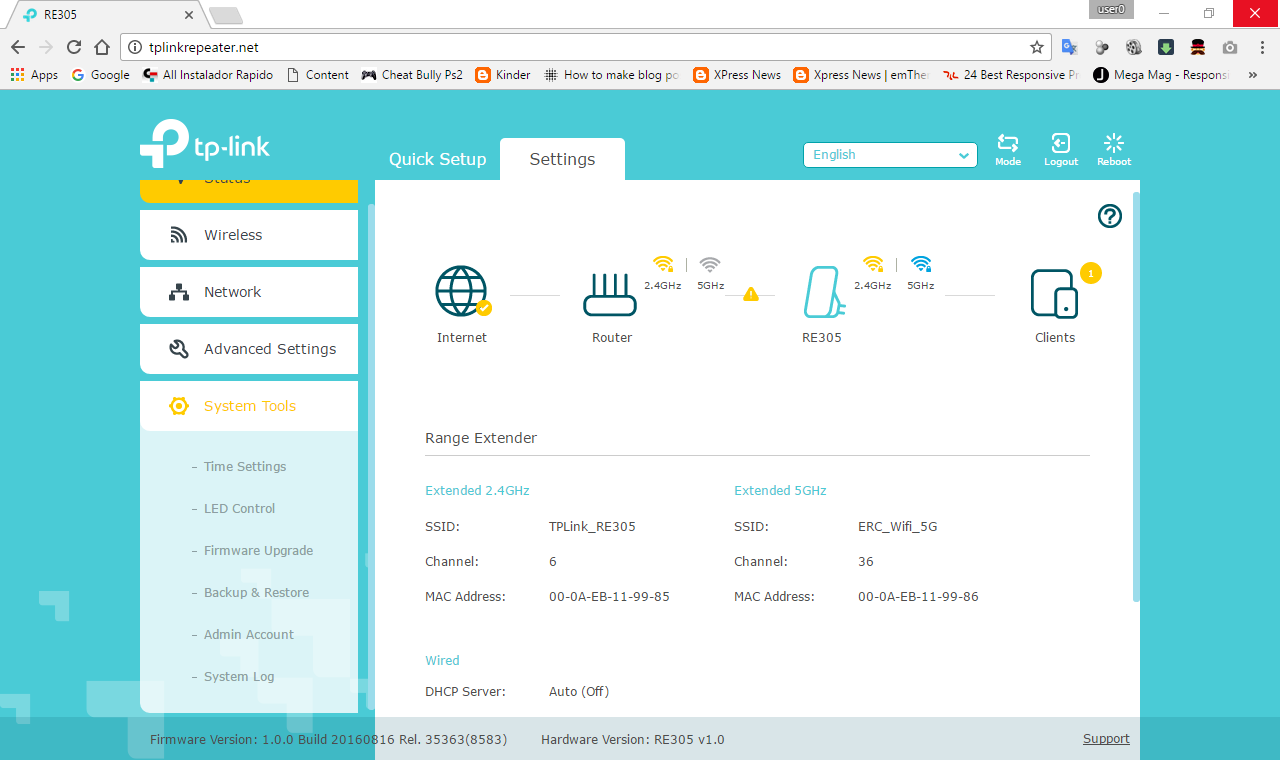Image resolution: width=1280 pixels, height=760 pixels.
Task: Click the RE305 5GHz locked Wi-Fi icon
Action: point(921,264)
